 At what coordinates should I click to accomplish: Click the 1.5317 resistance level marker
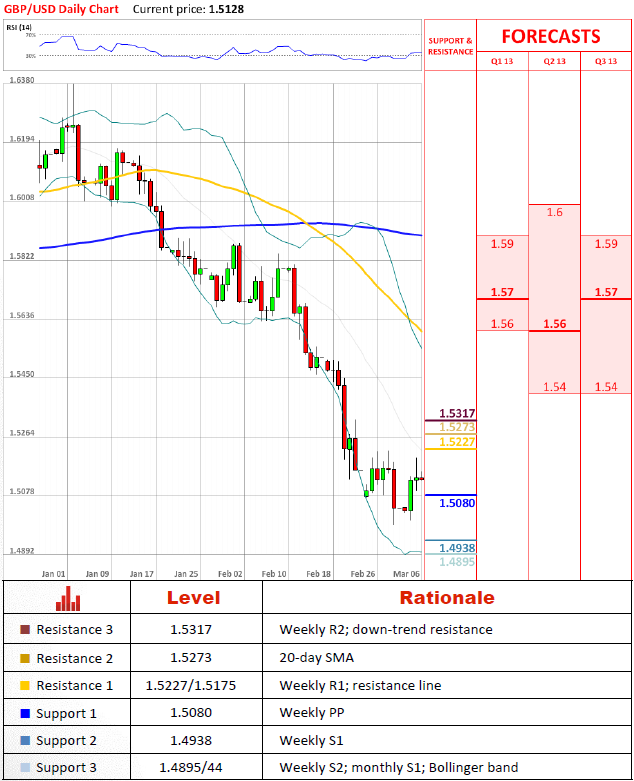(457, 413)
